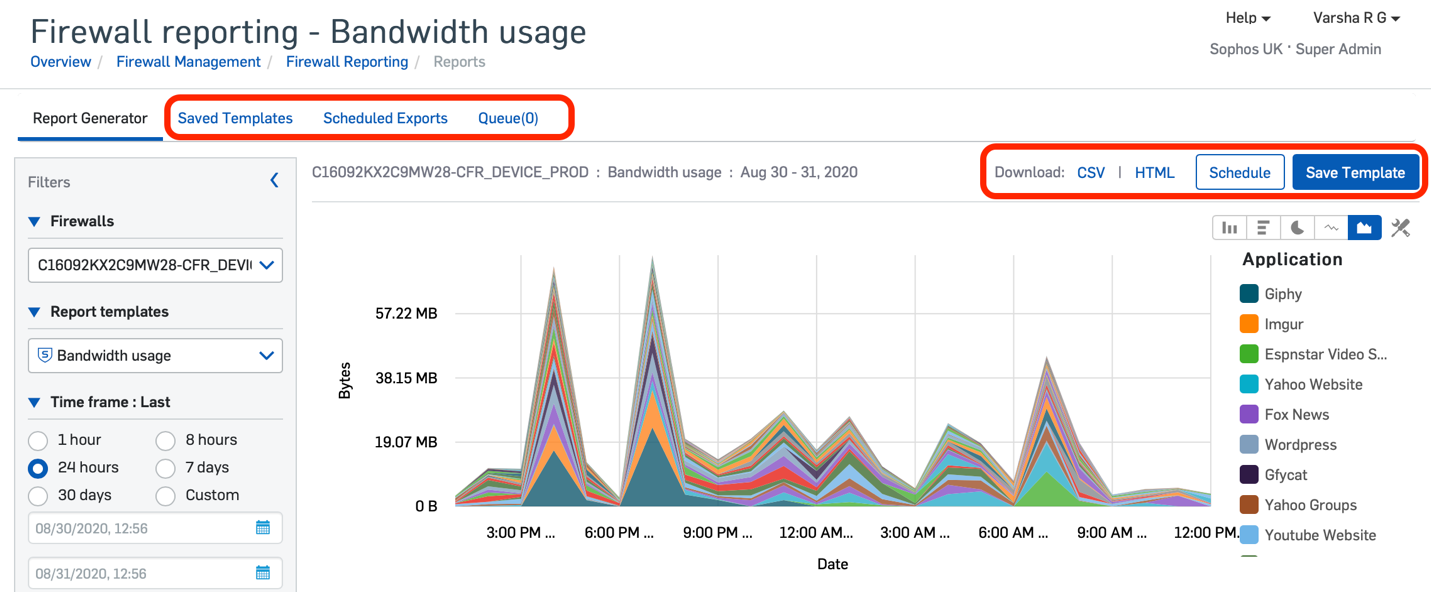Collapse the Filters sidebar panel
The height and width of the screenshot is (592, 1431).
click(x=274, y=180)
